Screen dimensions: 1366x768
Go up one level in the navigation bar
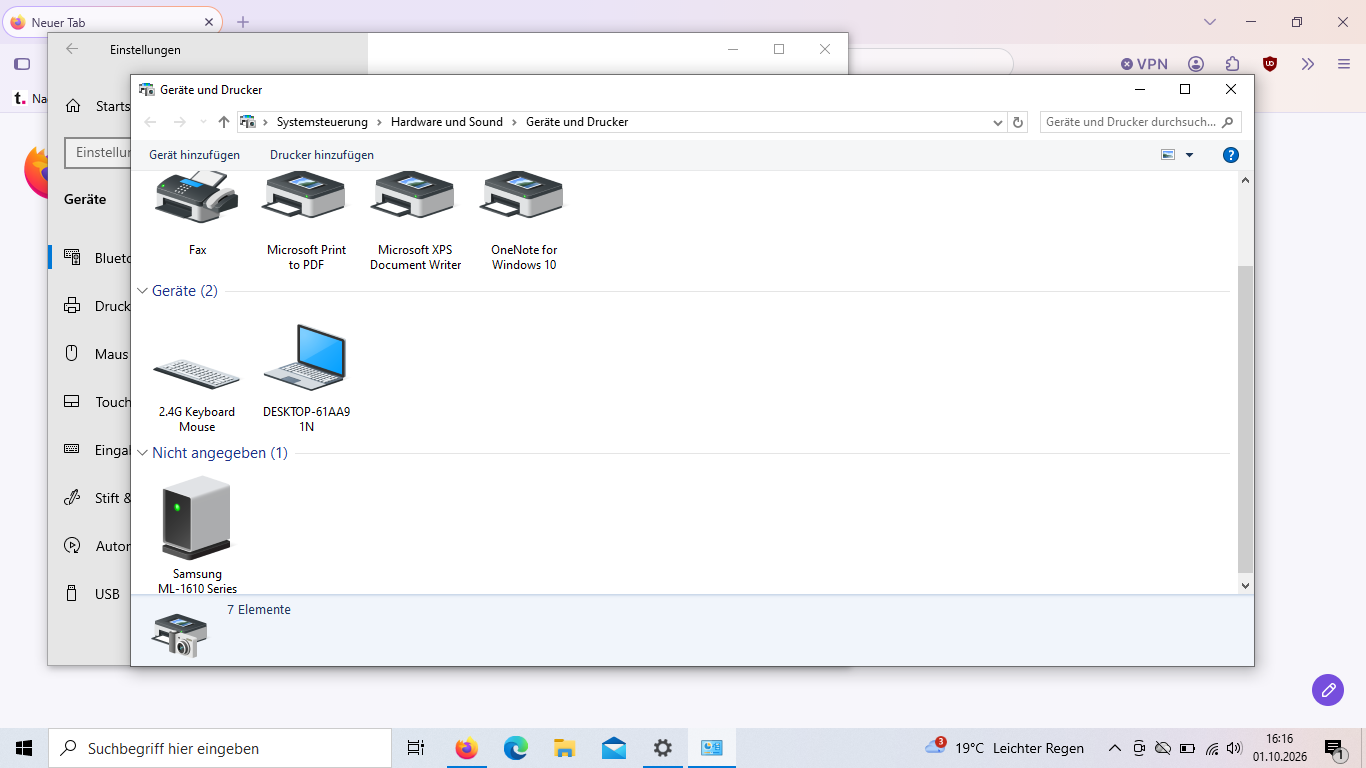224,122
